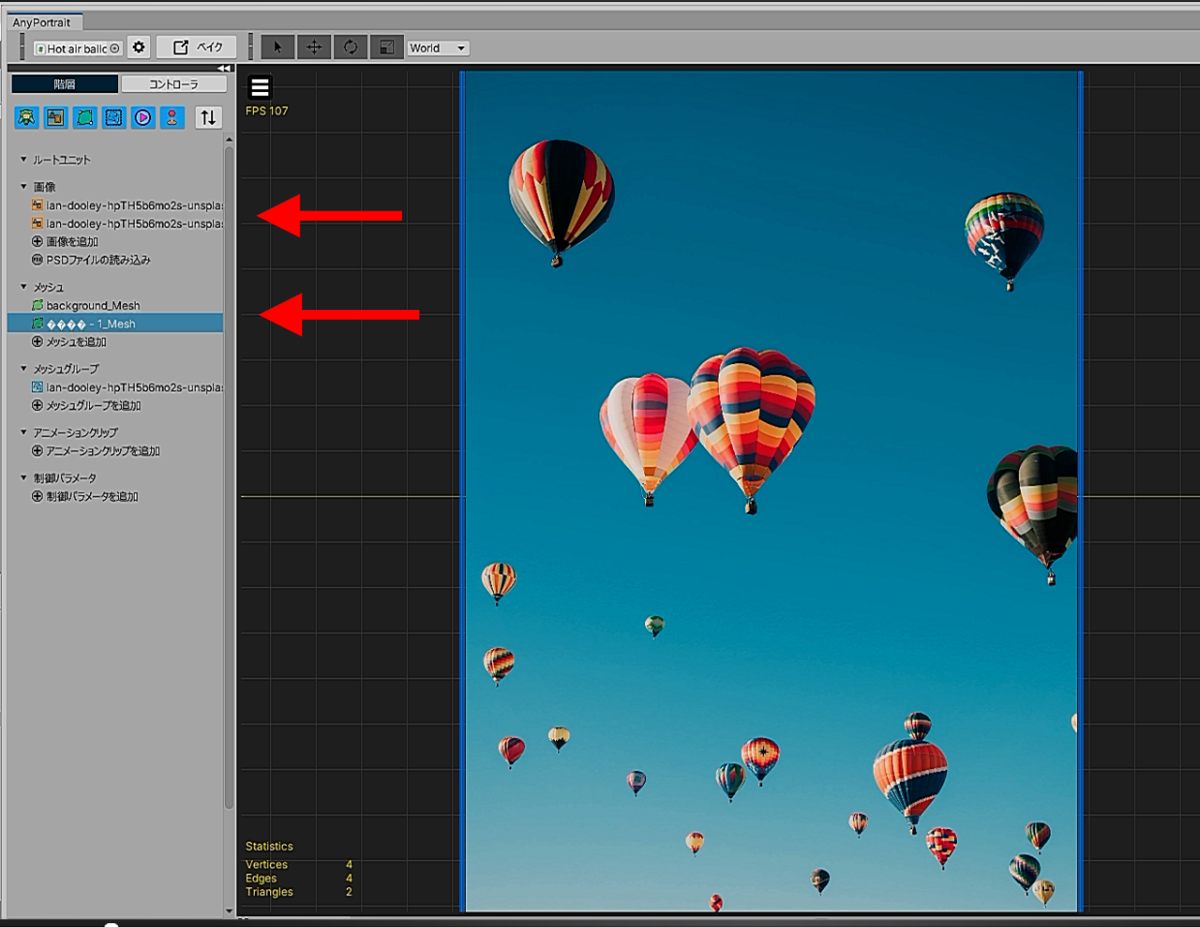
Task: Click the Edges count row
Action: pos(299,878)
